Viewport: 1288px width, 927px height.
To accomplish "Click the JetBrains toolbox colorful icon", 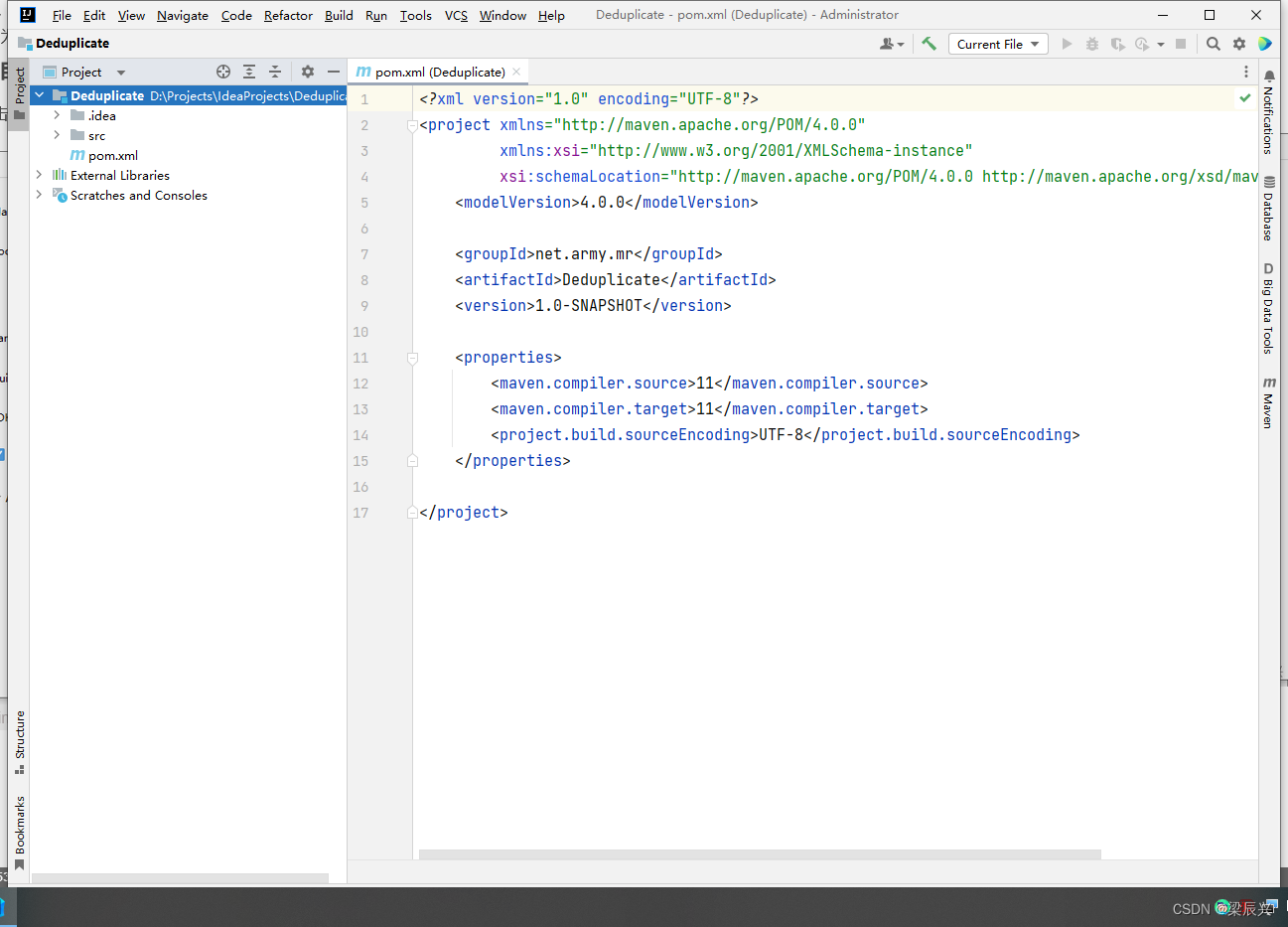I will tap(1265, 44).
